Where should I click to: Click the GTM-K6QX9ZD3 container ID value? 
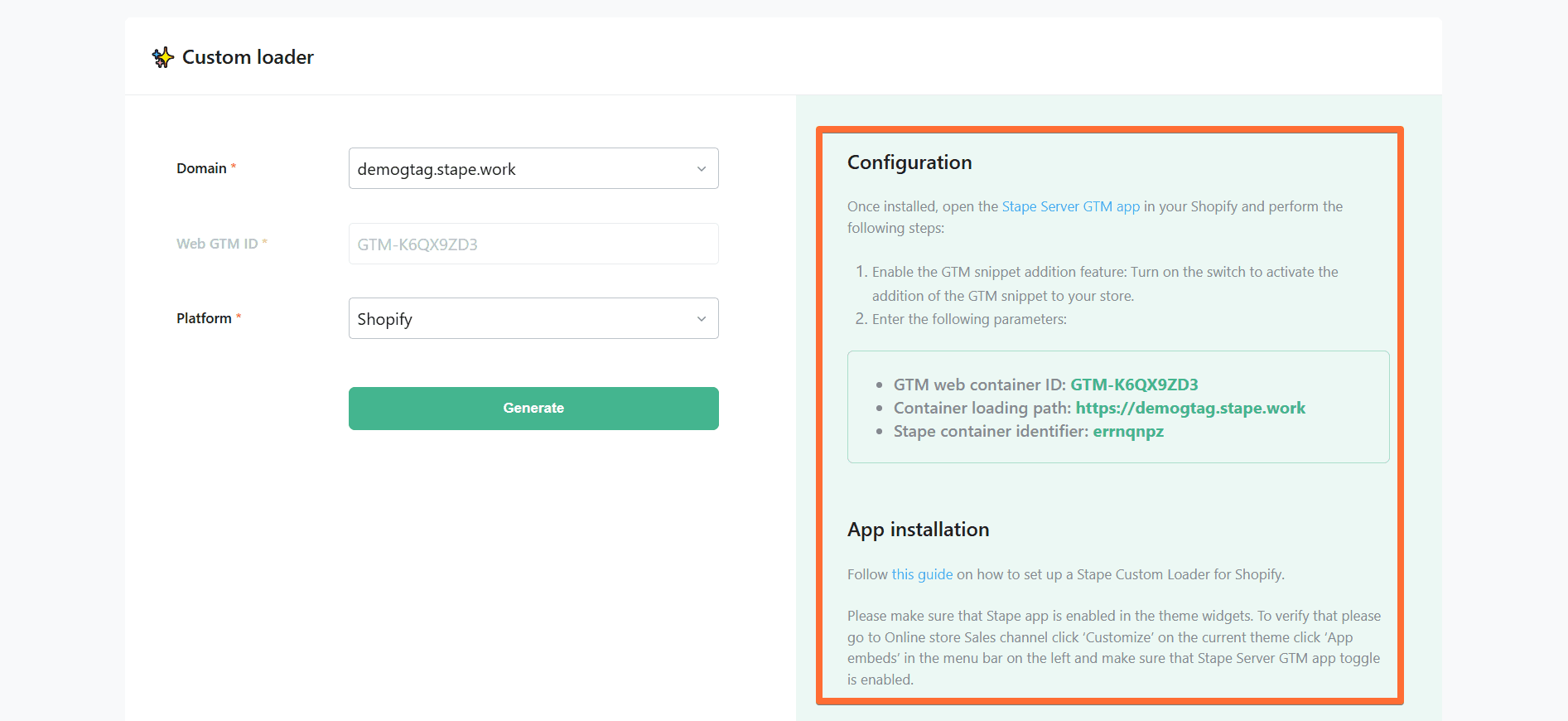click(1134, 385)
